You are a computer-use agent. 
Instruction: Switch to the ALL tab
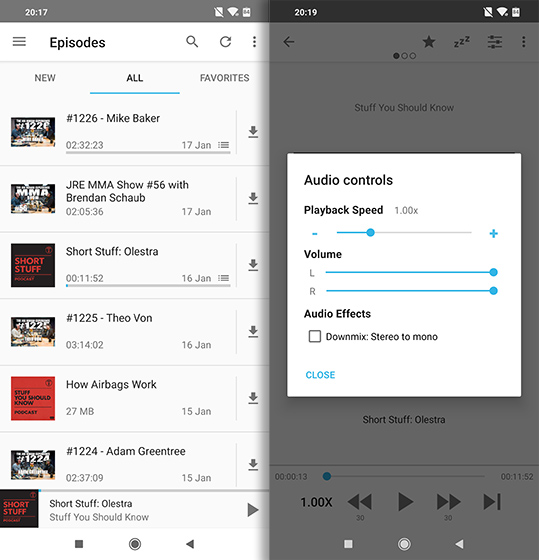click(135, 78)
